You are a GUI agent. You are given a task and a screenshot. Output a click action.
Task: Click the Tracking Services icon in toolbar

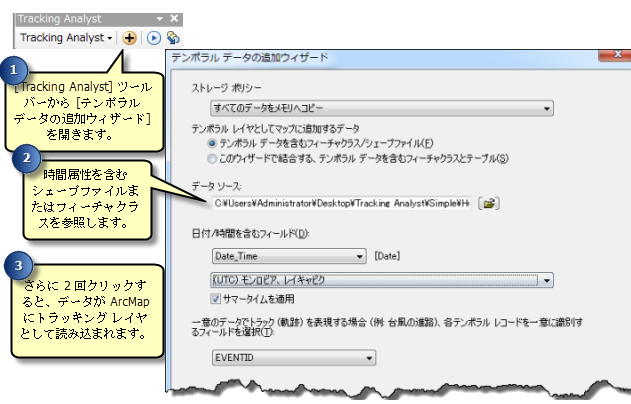point(173,37)
